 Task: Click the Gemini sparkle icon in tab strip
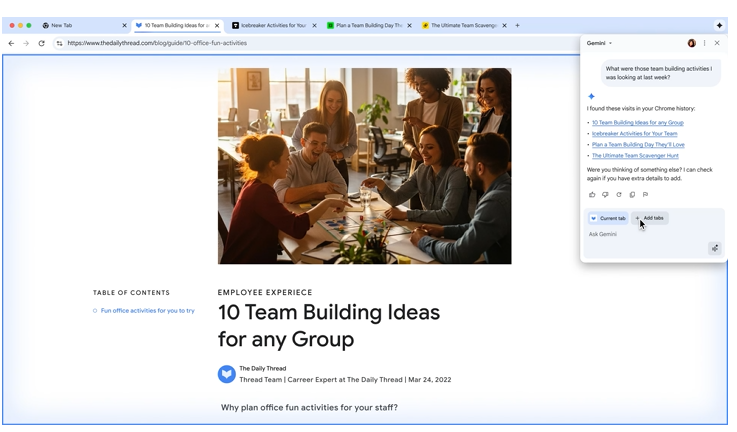point(719,25)
